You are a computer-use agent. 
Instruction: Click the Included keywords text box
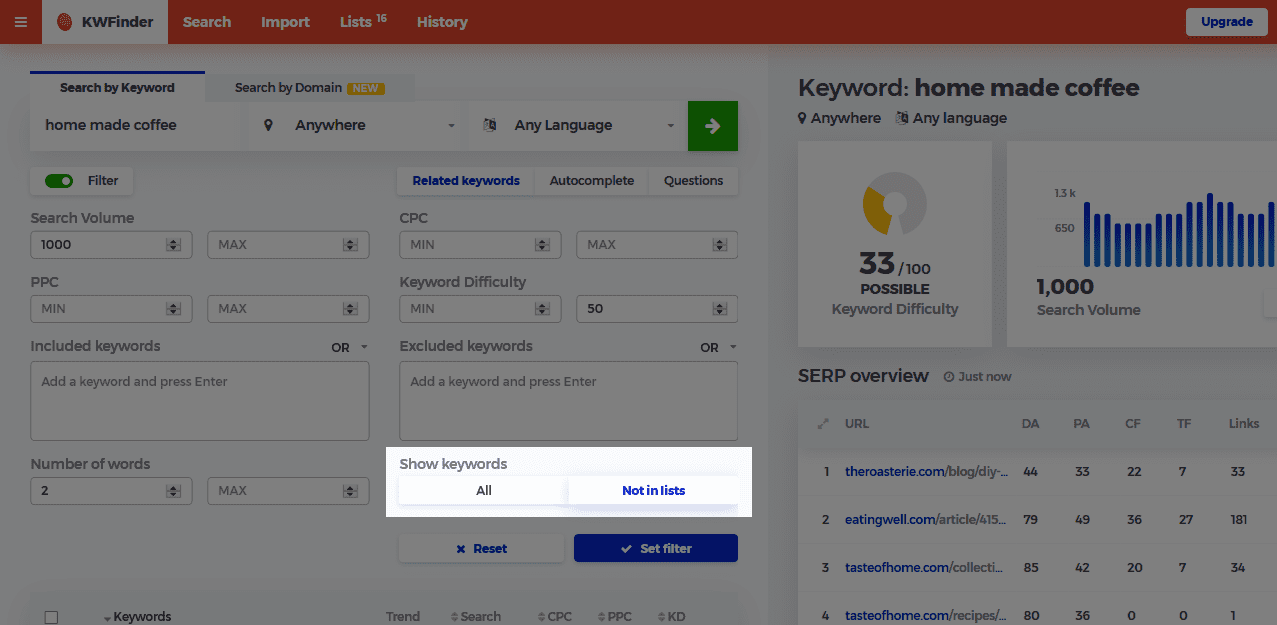coord(200,401)
